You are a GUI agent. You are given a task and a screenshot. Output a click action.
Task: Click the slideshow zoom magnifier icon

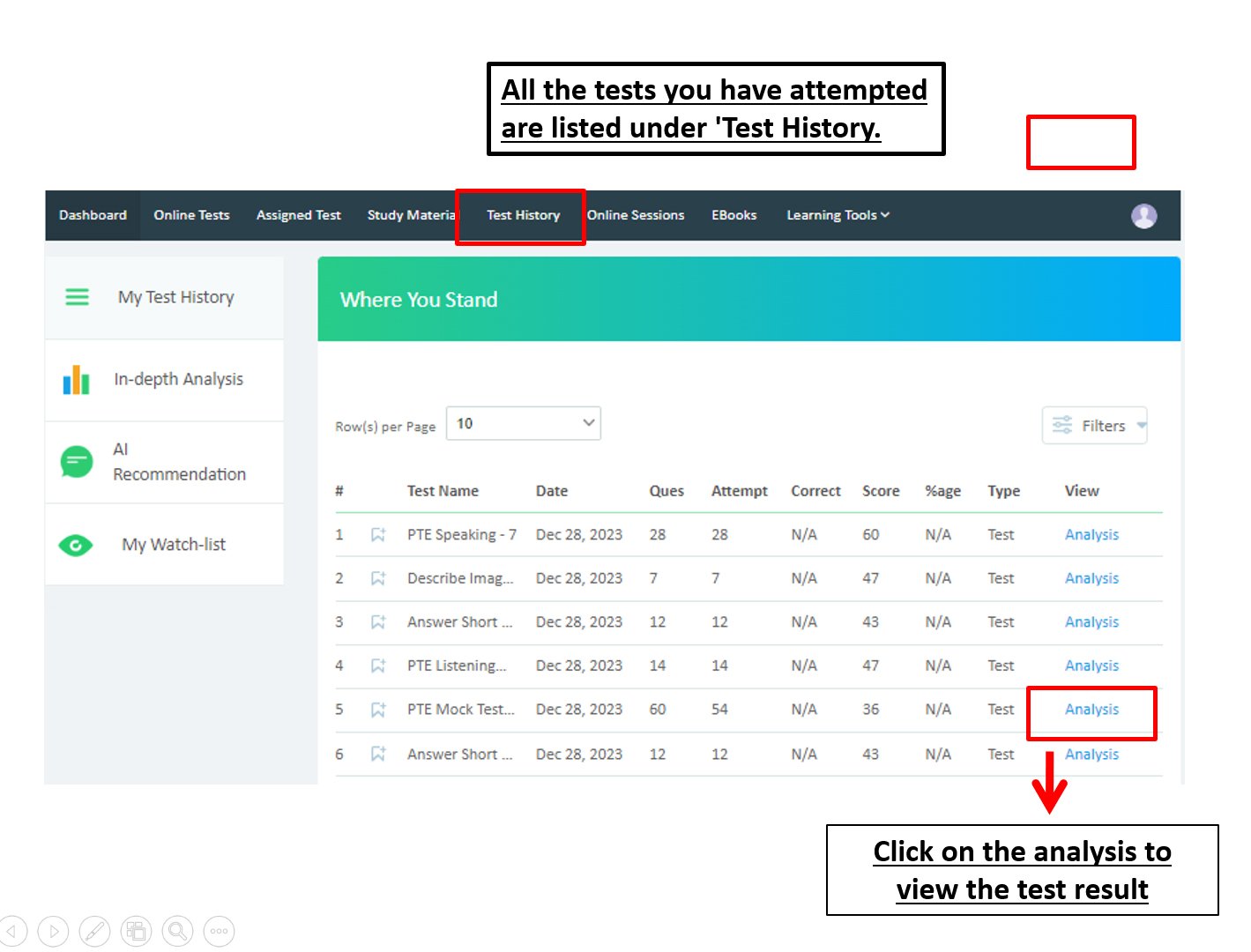[x=177, y=931]
